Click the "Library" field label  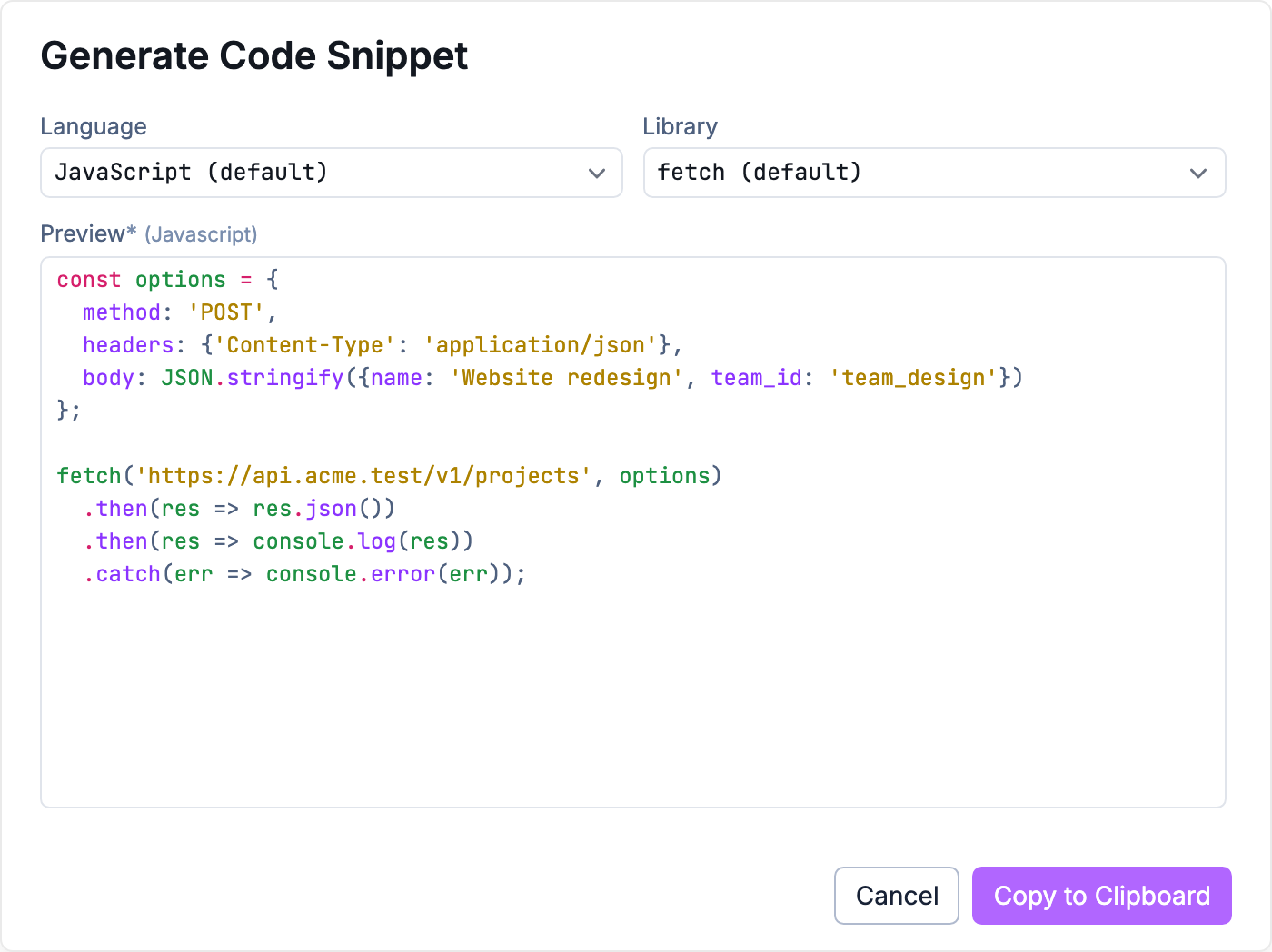681,127
